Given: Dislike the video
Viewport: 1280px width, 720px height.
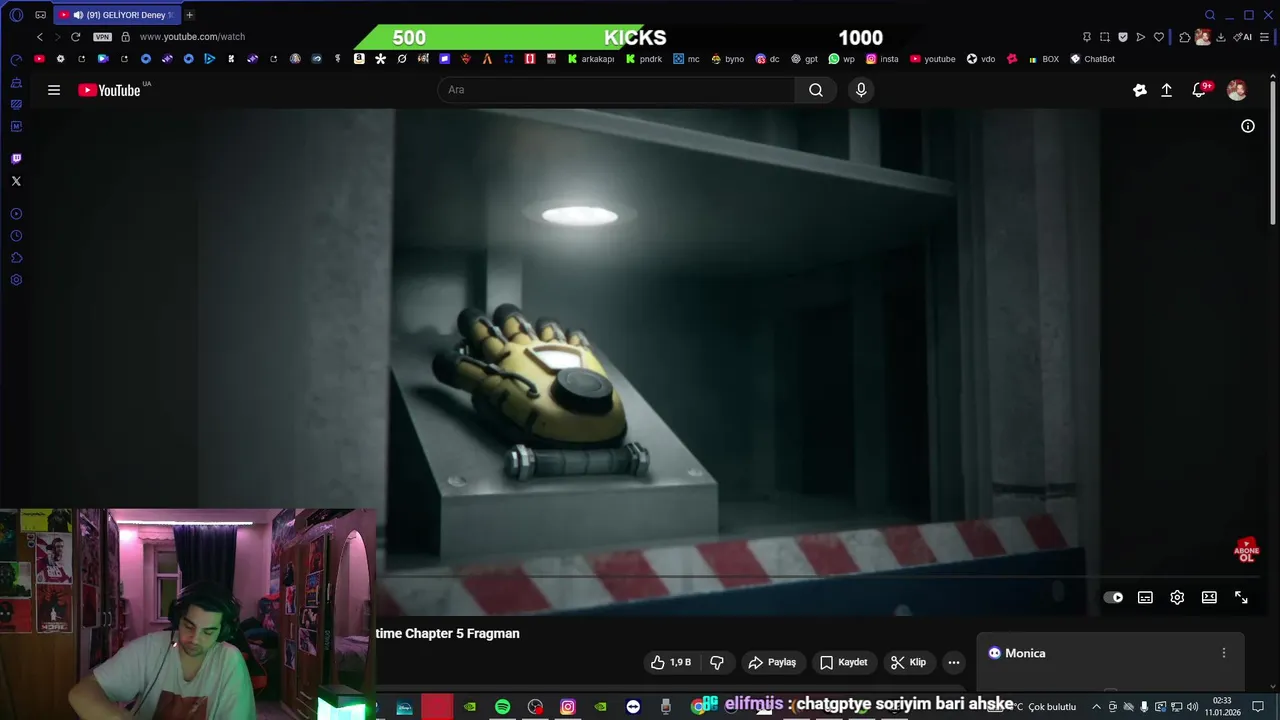Looking at the screenshot, I should click(717, 662).
